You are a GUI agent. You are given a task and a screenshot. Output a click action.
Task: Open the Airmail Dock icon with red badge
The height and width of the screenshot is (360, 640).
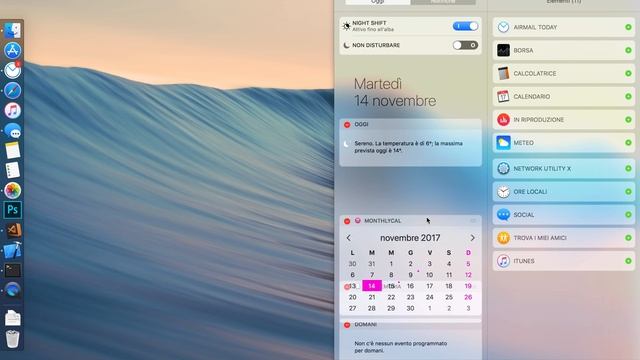[x=13, y=71]
